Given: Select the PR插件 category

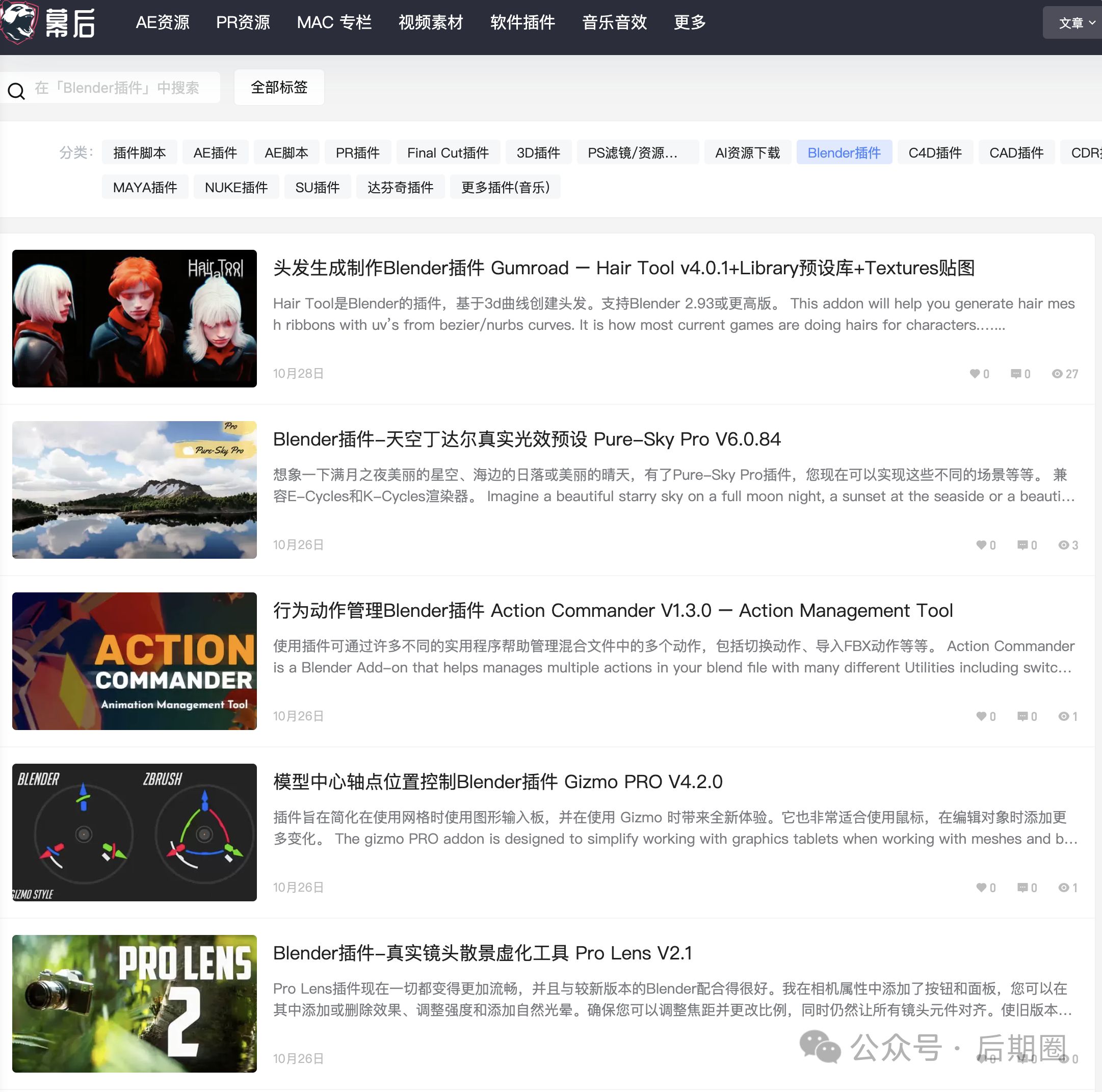Looking at the screenshot, I should (358, 152).
